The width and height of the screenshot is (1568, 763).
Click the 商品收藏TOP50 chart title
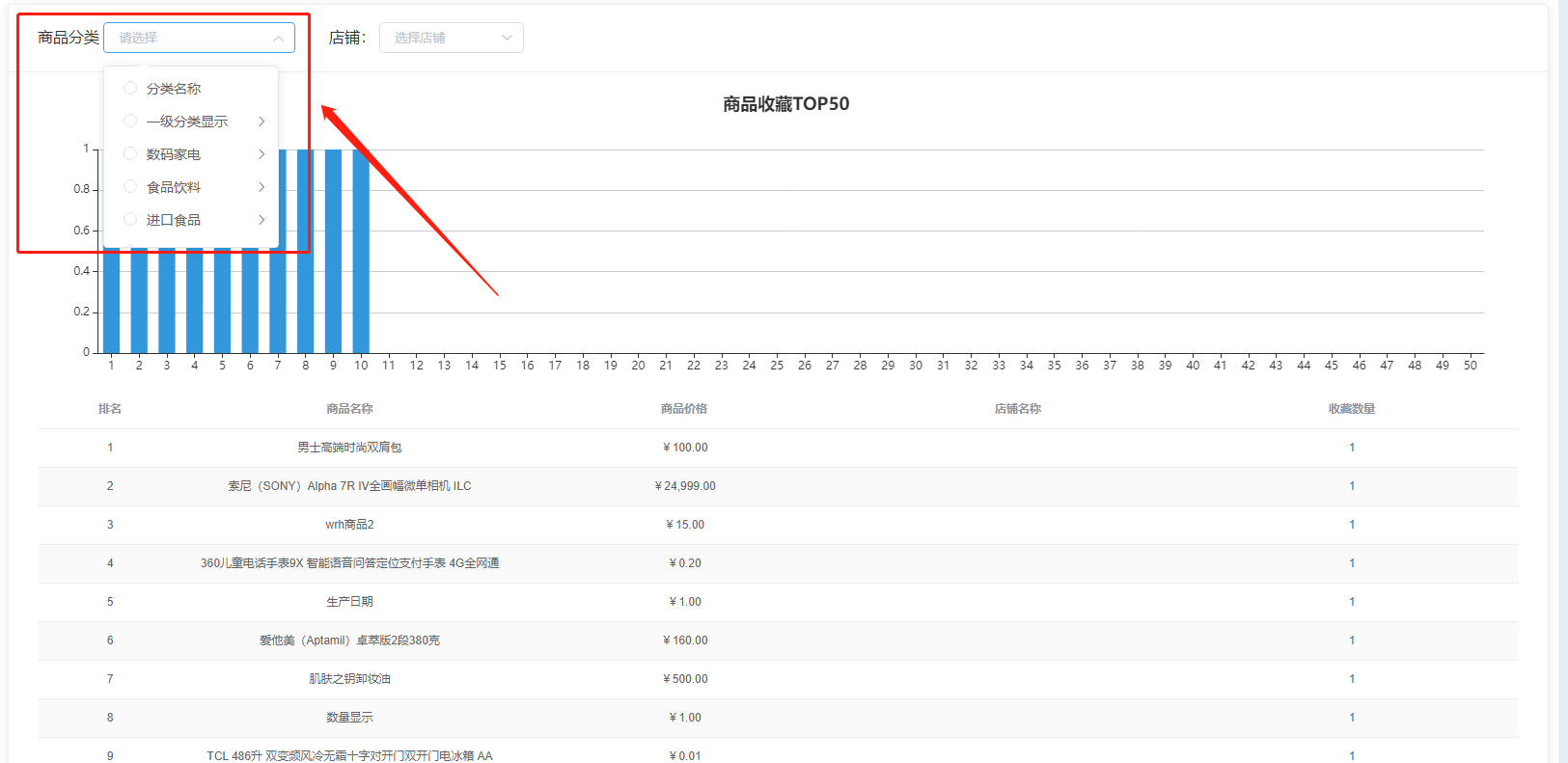click(x=786, y=104)
